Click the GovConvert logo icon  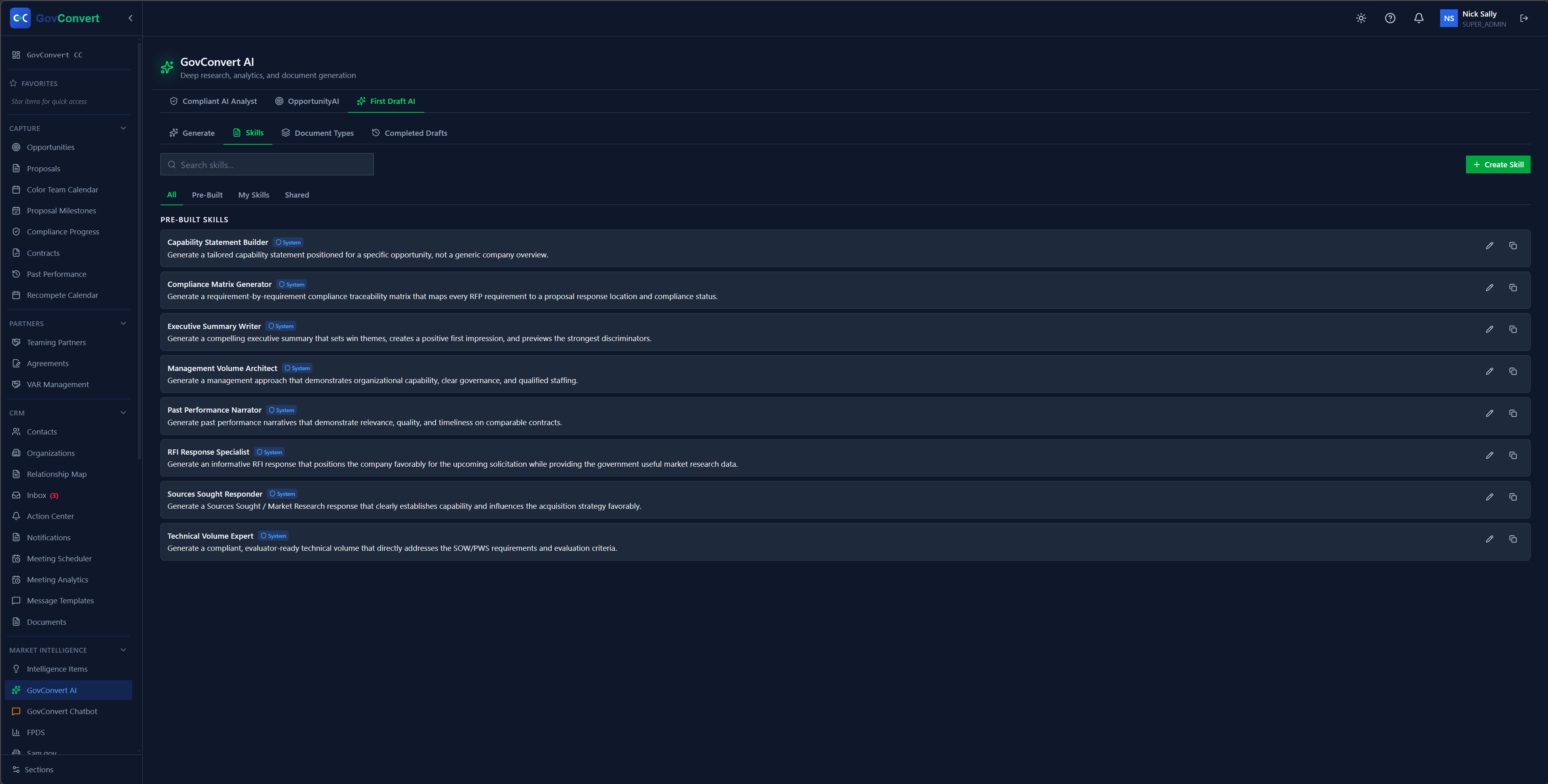(21, 18)
